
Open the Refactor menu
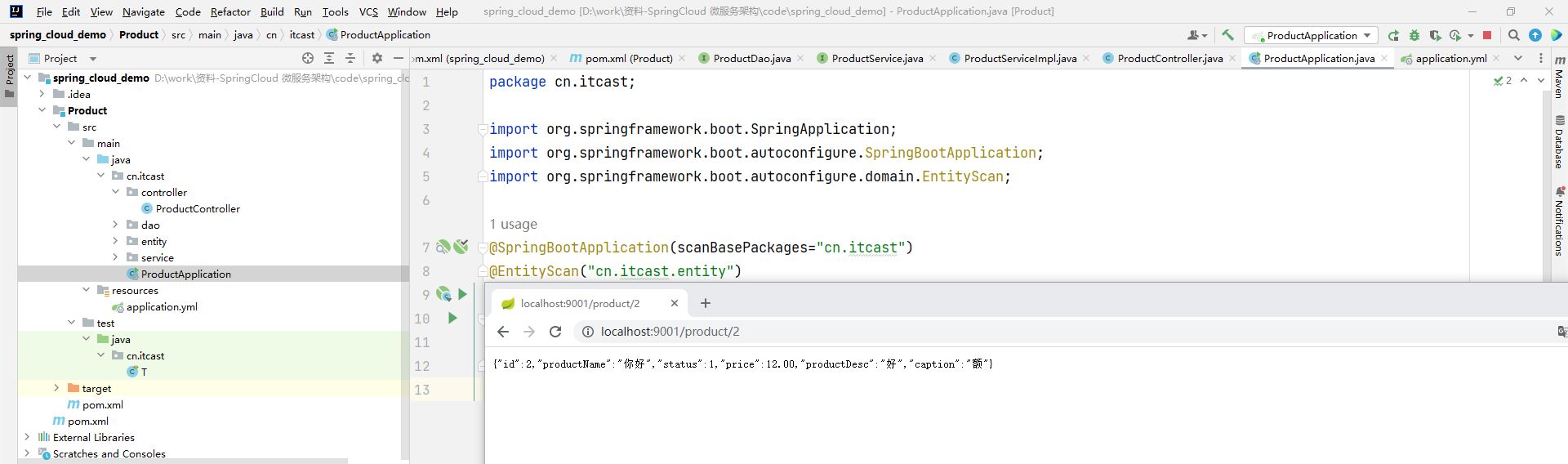click(230, 11)
